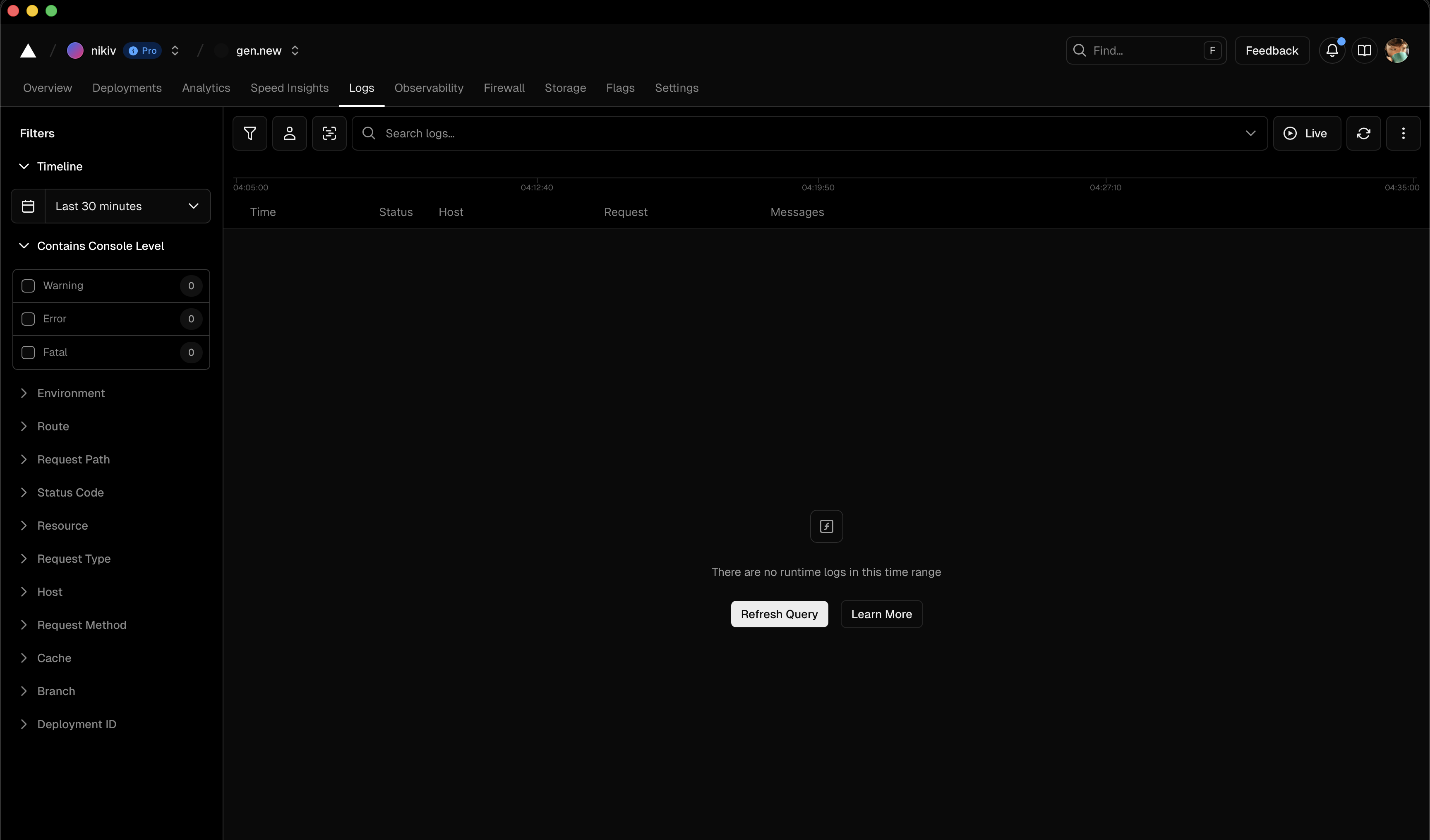The width and height of the screenshot is (1430, 840).
Task: Click the F keyboard shortcut badge
Action: click(1212, 50)
